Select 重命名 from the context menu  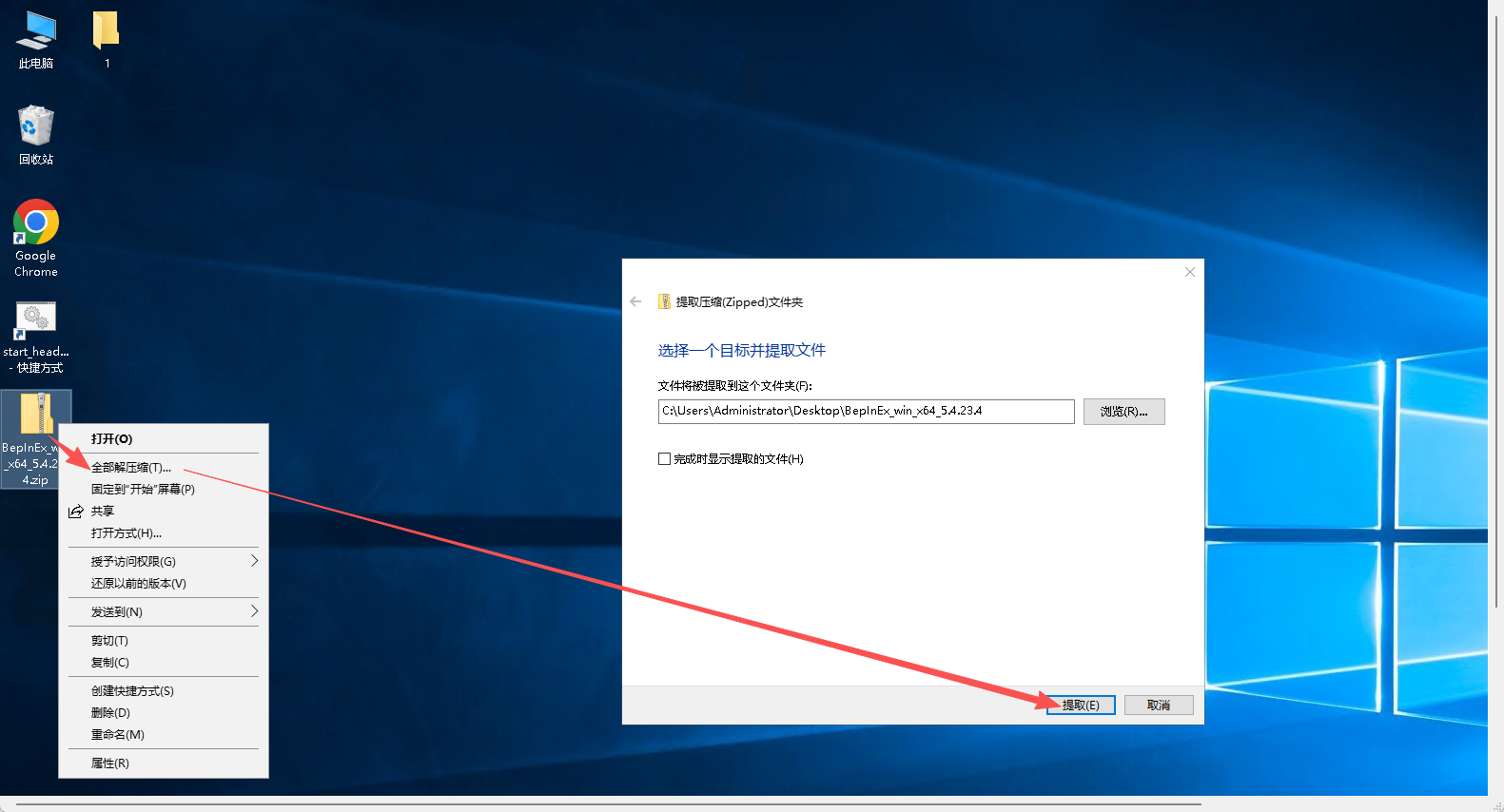(x=118, y=734)
